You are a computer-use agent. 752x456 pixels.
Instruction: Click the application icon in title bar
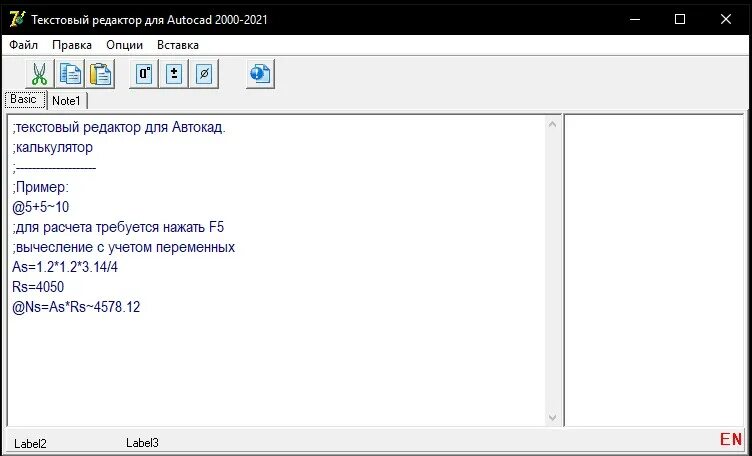click(17, 19)
